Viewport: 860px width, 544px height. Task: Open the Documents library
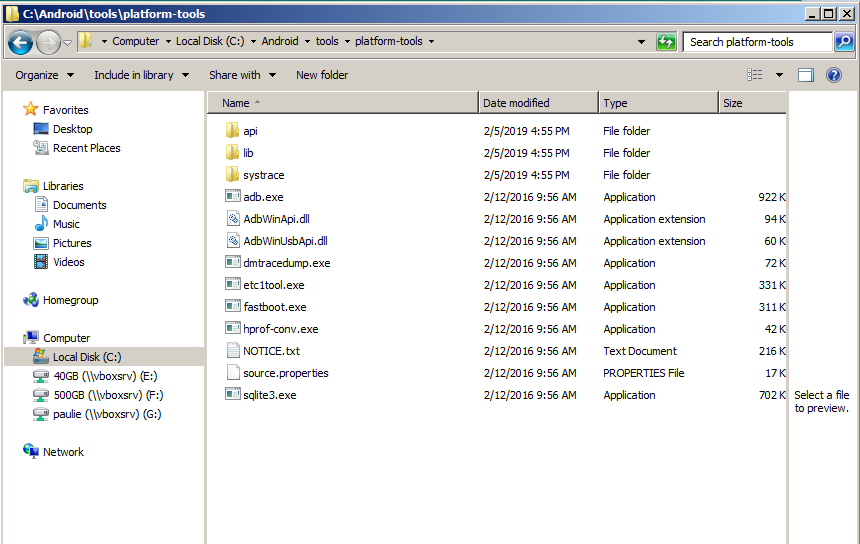tap(80, 205)
